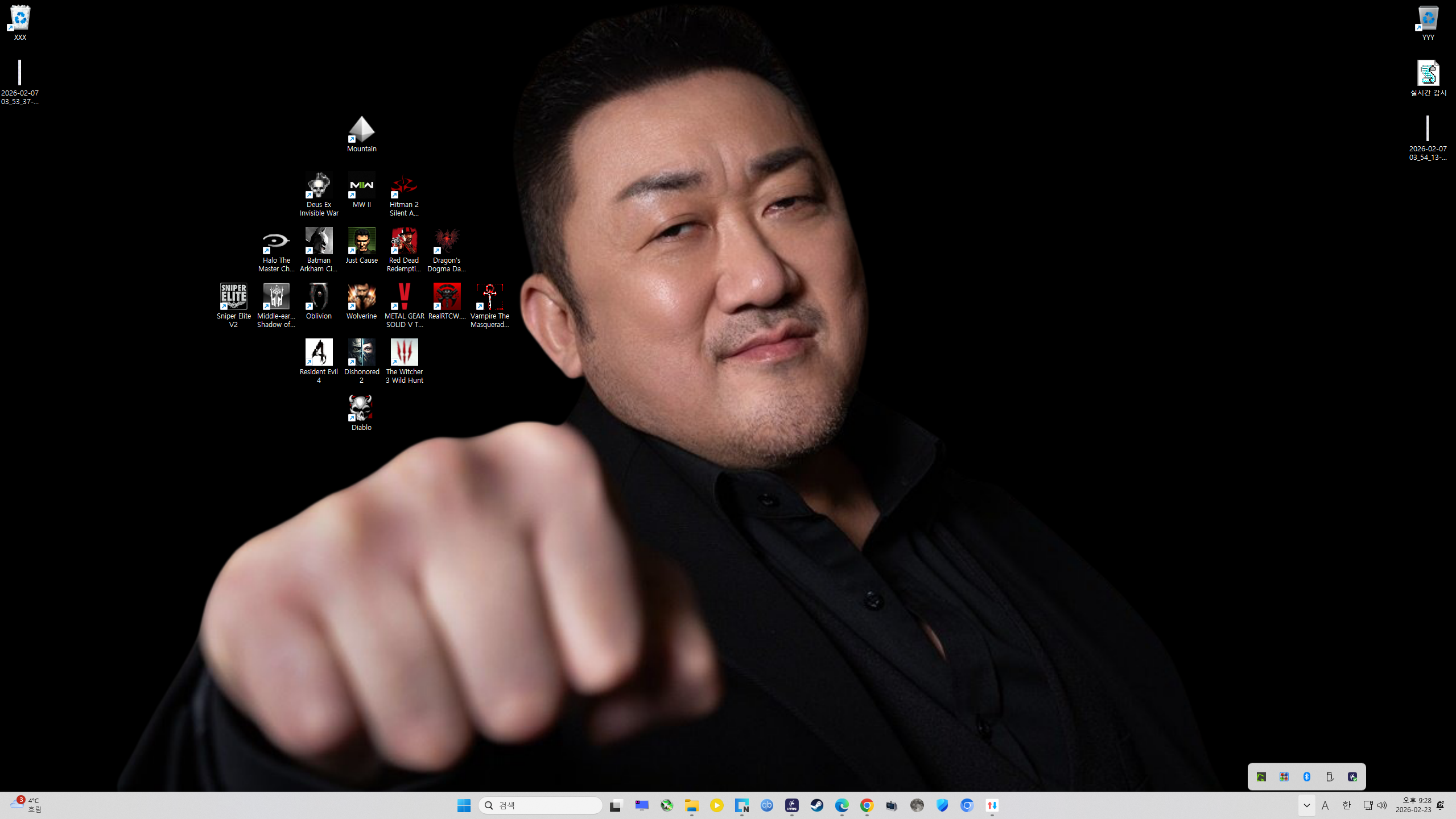
Task: Open Steam from the taskbar
Action: [816, 805]
